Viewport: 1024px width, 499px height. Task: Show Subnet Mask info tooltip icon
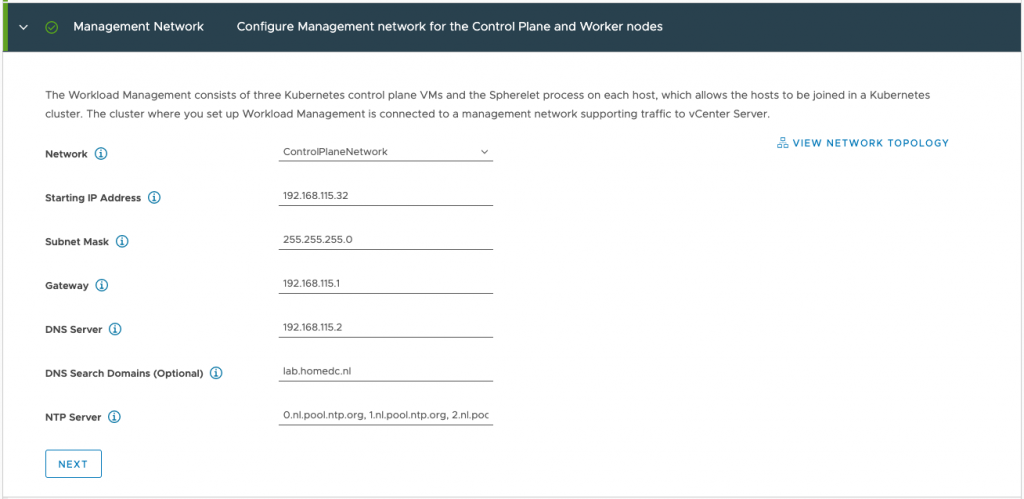(x=123, y=242)
